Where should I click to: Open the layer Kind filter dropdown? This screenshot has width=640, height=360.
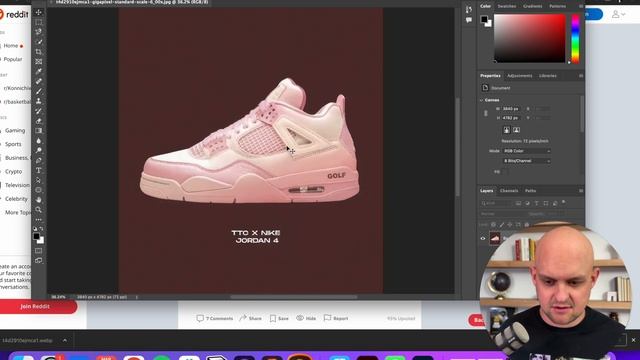click(x=496, y=203)
